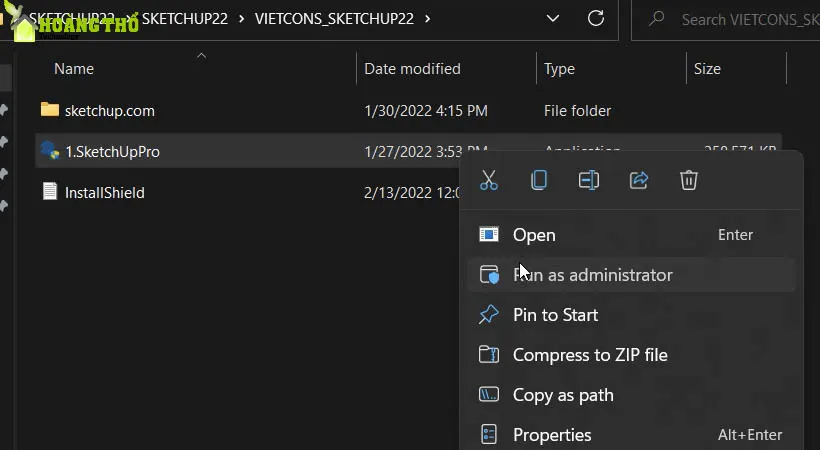The image size is (820, 450).
Task: Choose Copy as path
Action: click(631, 395)
